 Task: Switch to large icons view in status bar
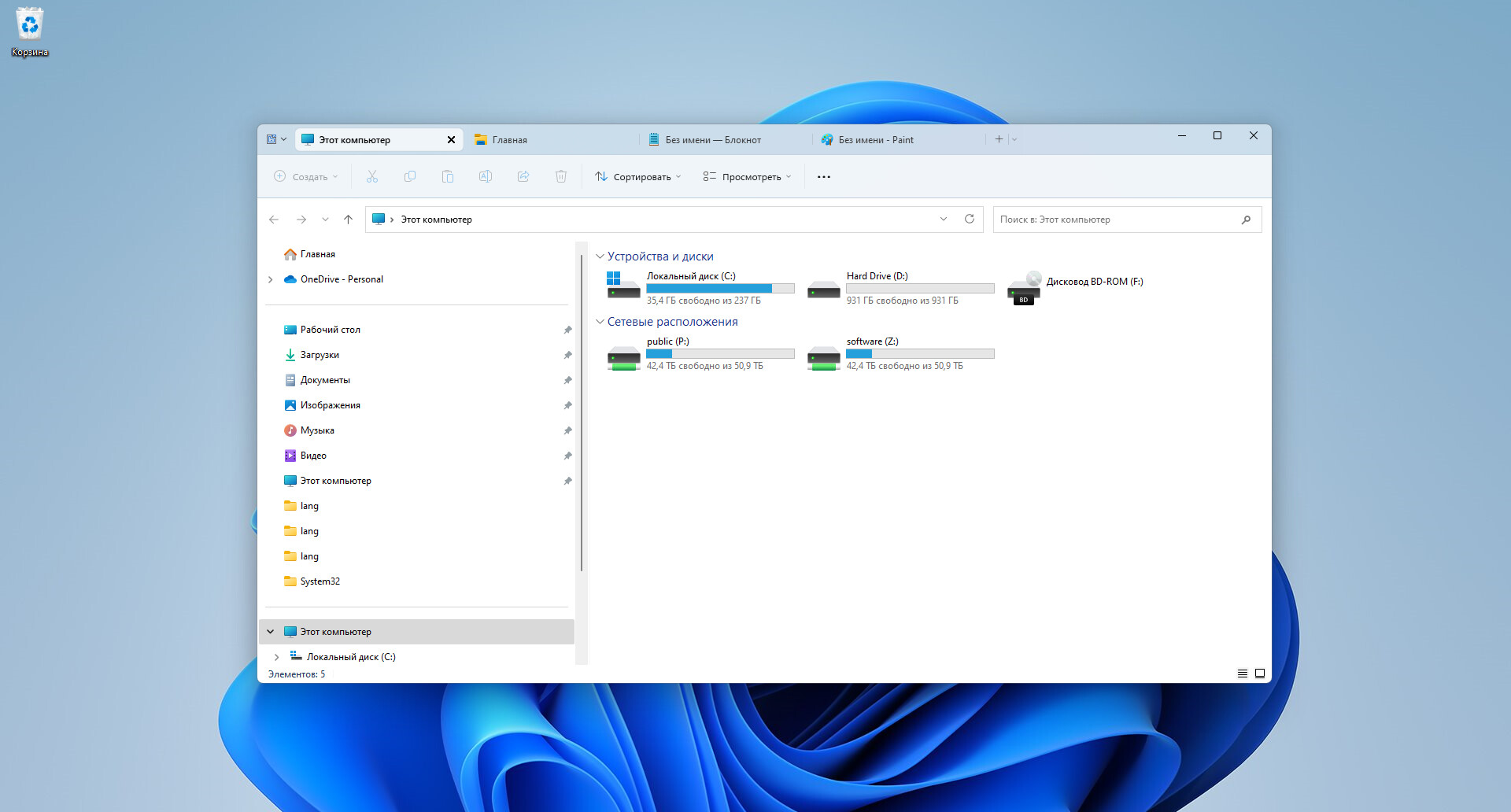[1260, 674]
